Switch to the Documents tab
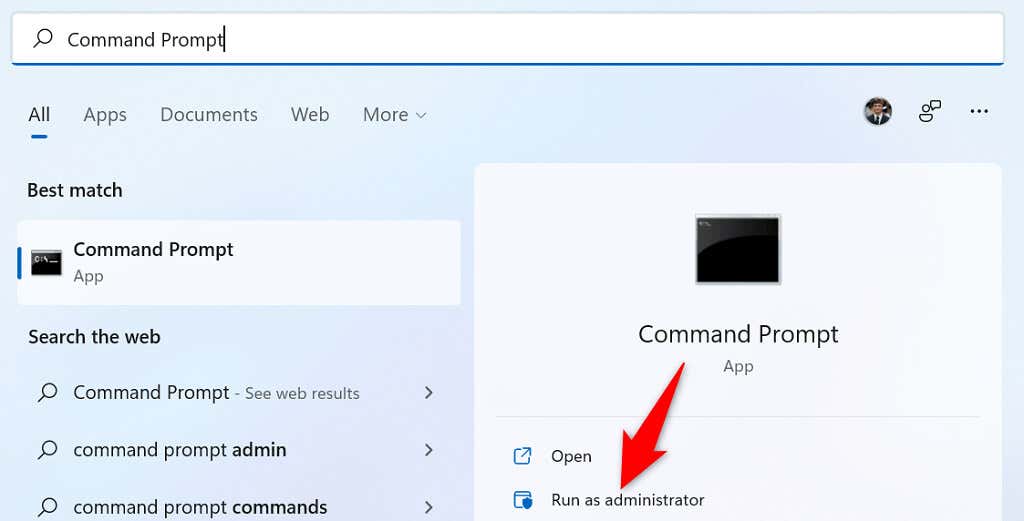Viewport: 1024px width, 521px height. point(209,115)
